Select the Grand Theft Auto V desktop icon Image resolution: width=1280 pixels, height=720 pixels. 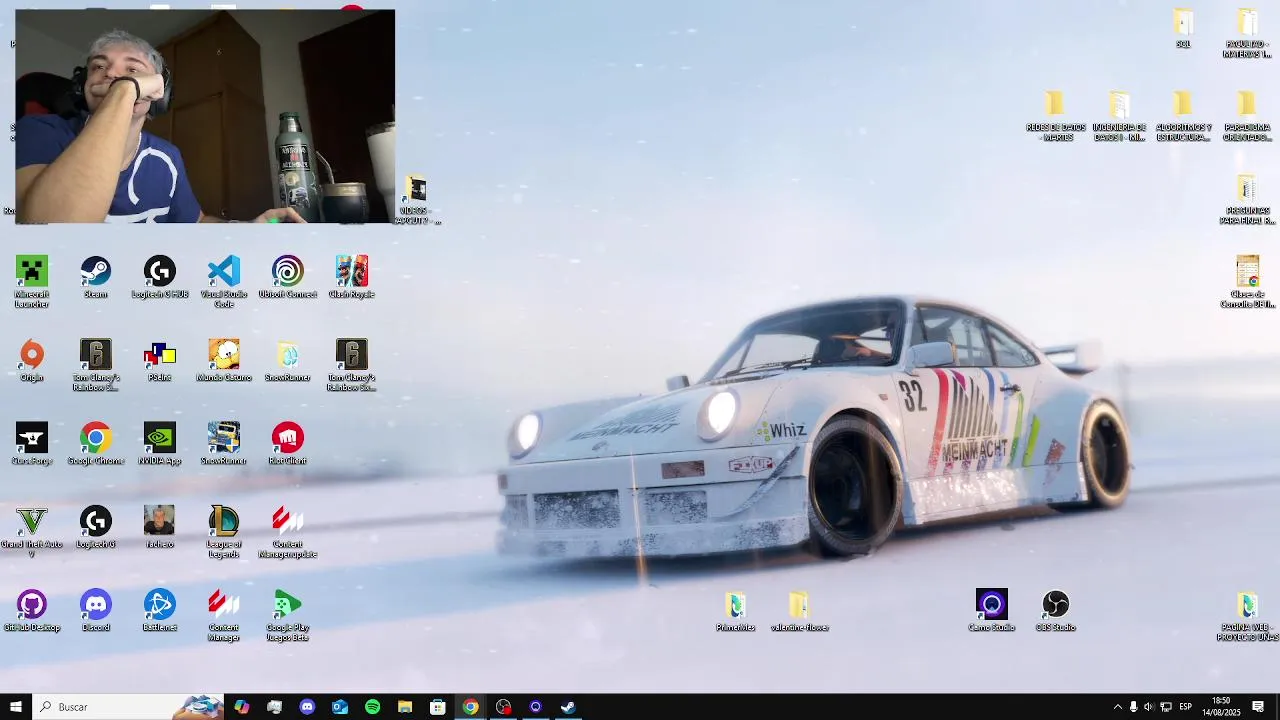32,532
